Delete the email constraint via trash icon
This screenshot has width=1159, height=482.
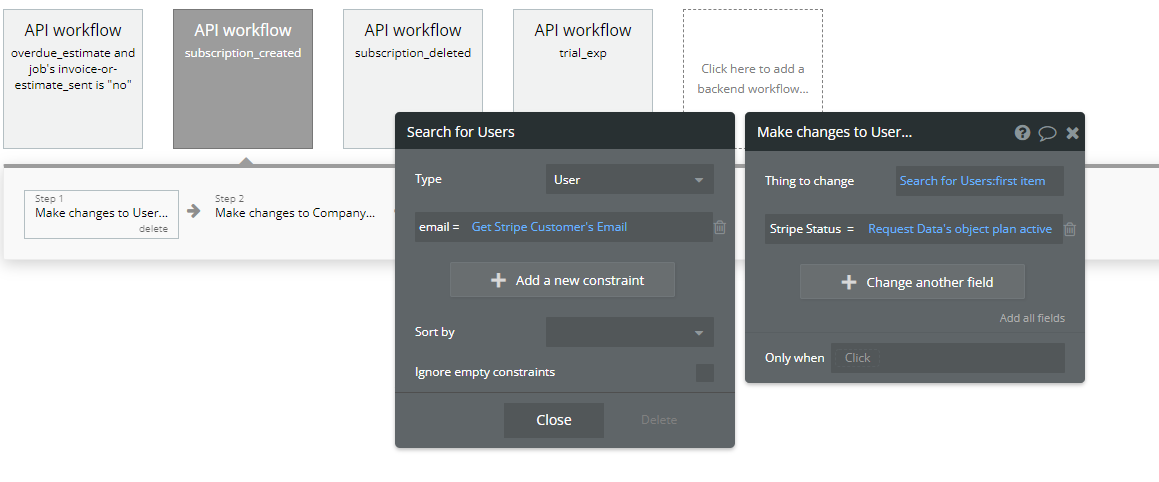coord(720,227)
